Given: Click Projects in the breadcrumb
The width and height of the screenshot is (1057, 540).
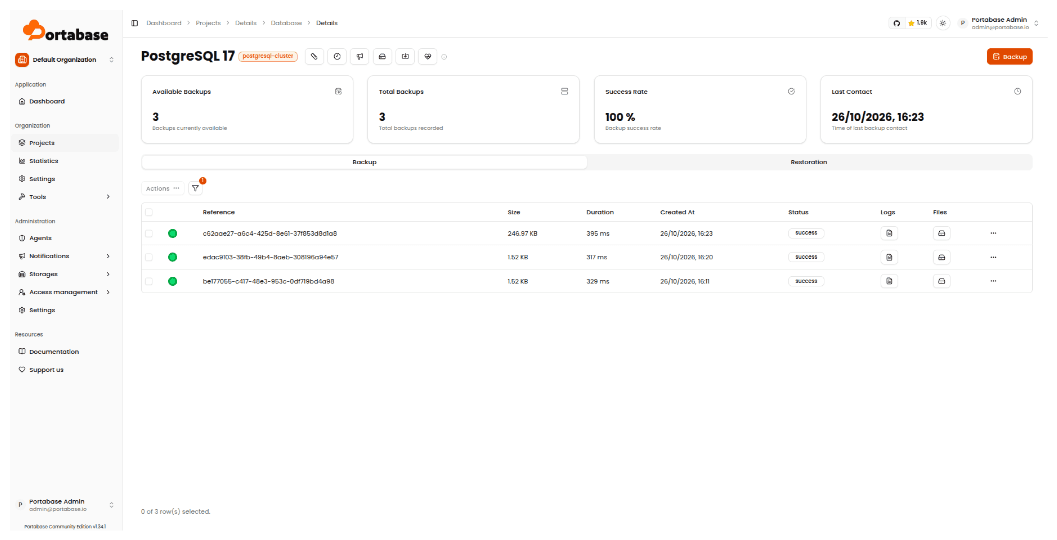Looking at the screenshot, I should [208, 23].
